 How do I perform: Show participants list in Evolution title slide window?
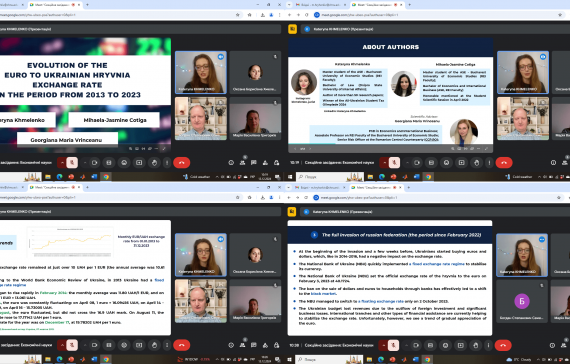242,163
